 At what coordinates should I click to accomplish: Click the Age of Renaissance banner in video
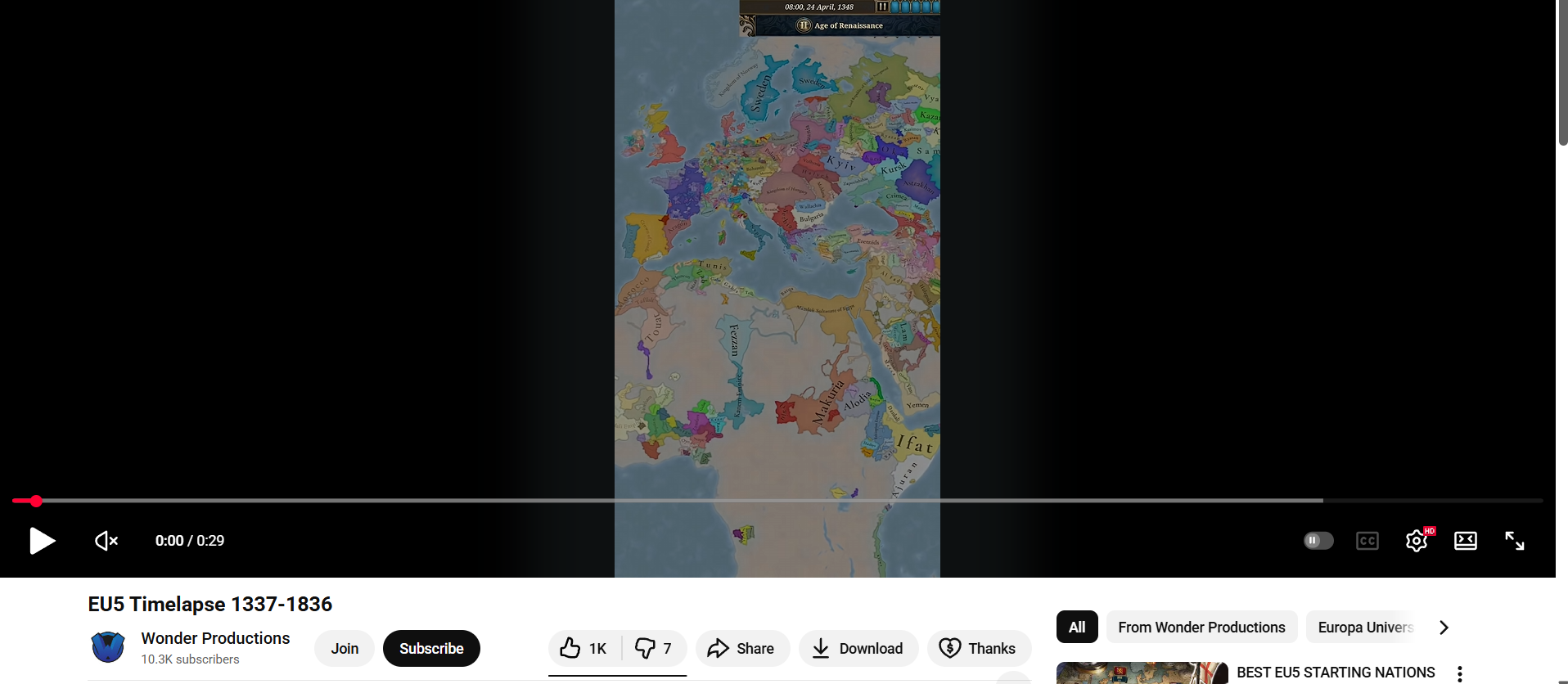click(x=840, y=25)
